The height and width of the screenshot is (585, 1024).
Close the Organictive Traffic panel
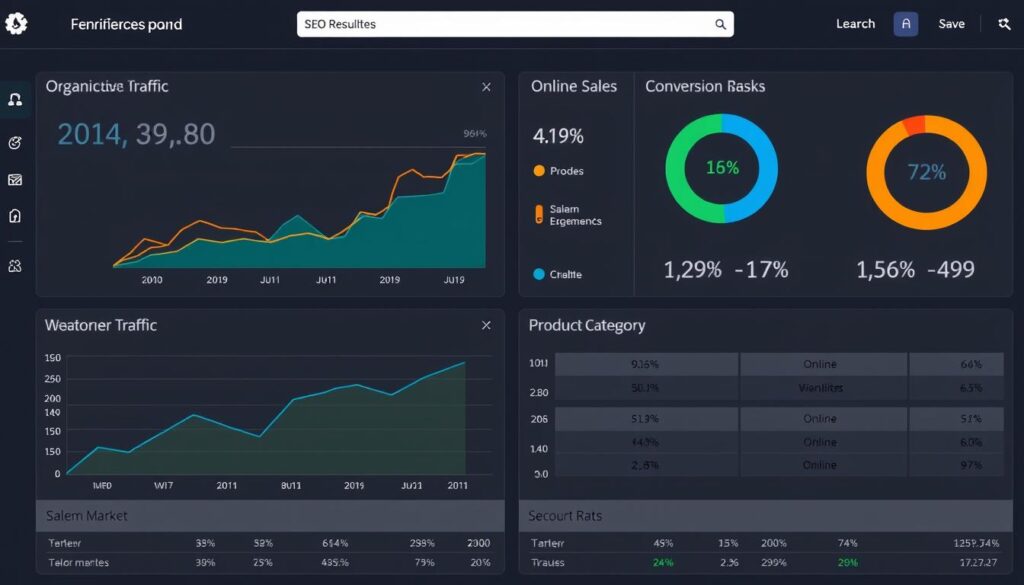(486, 87)
